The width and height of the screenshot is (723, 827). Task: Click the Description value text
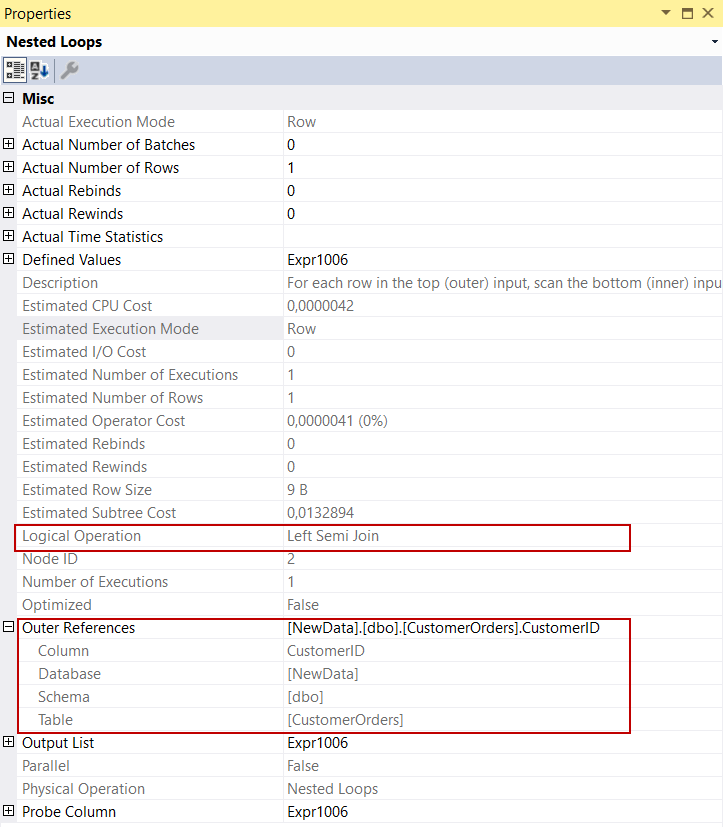pos(504,283)
